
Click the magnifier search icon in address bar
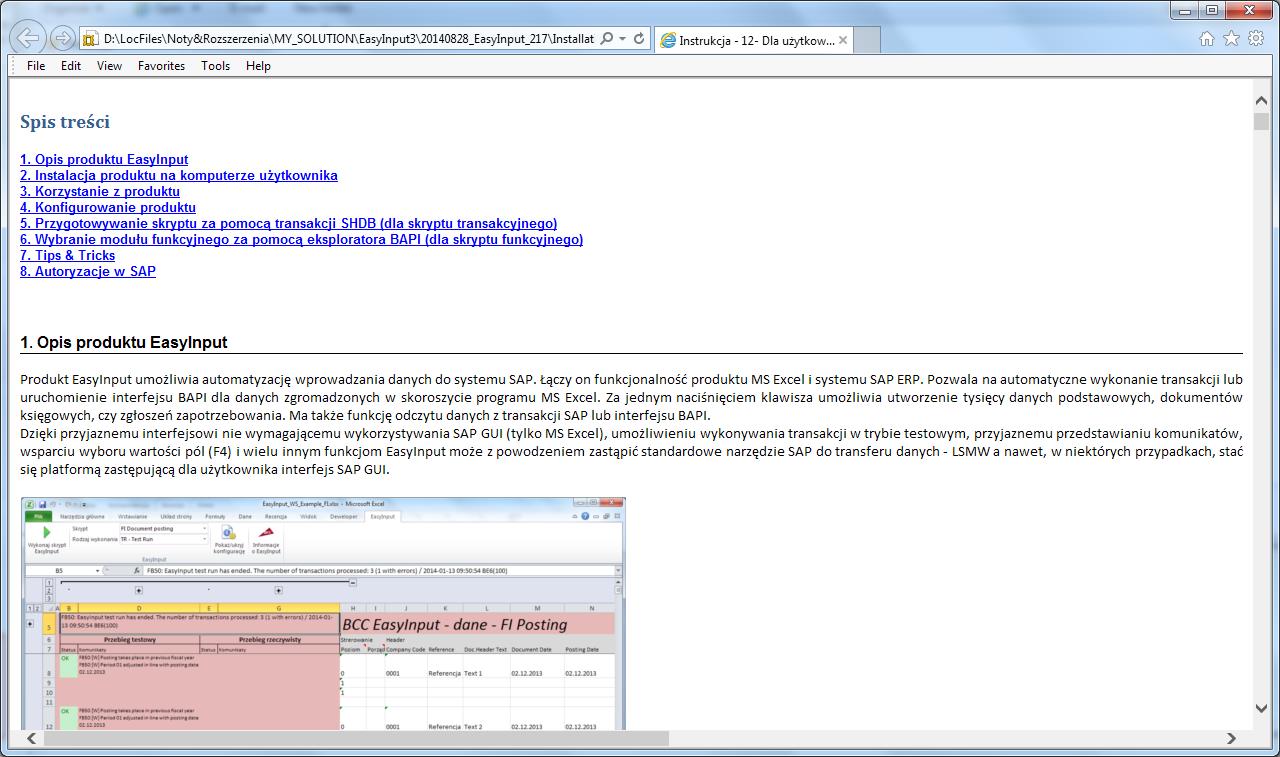(x=607, y=39)
